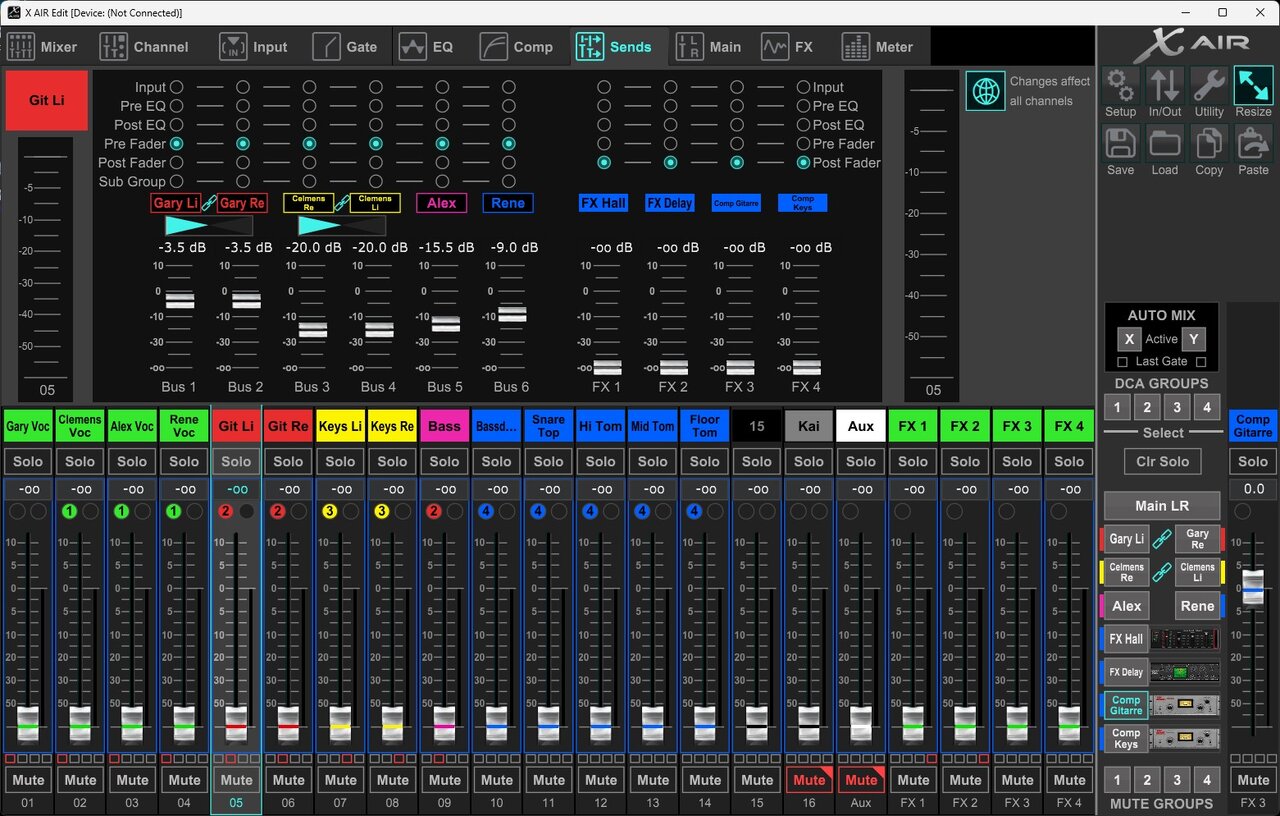Select DCA group 3
This screenshot has width=1280, height=816.
[x=1177, y=407]
